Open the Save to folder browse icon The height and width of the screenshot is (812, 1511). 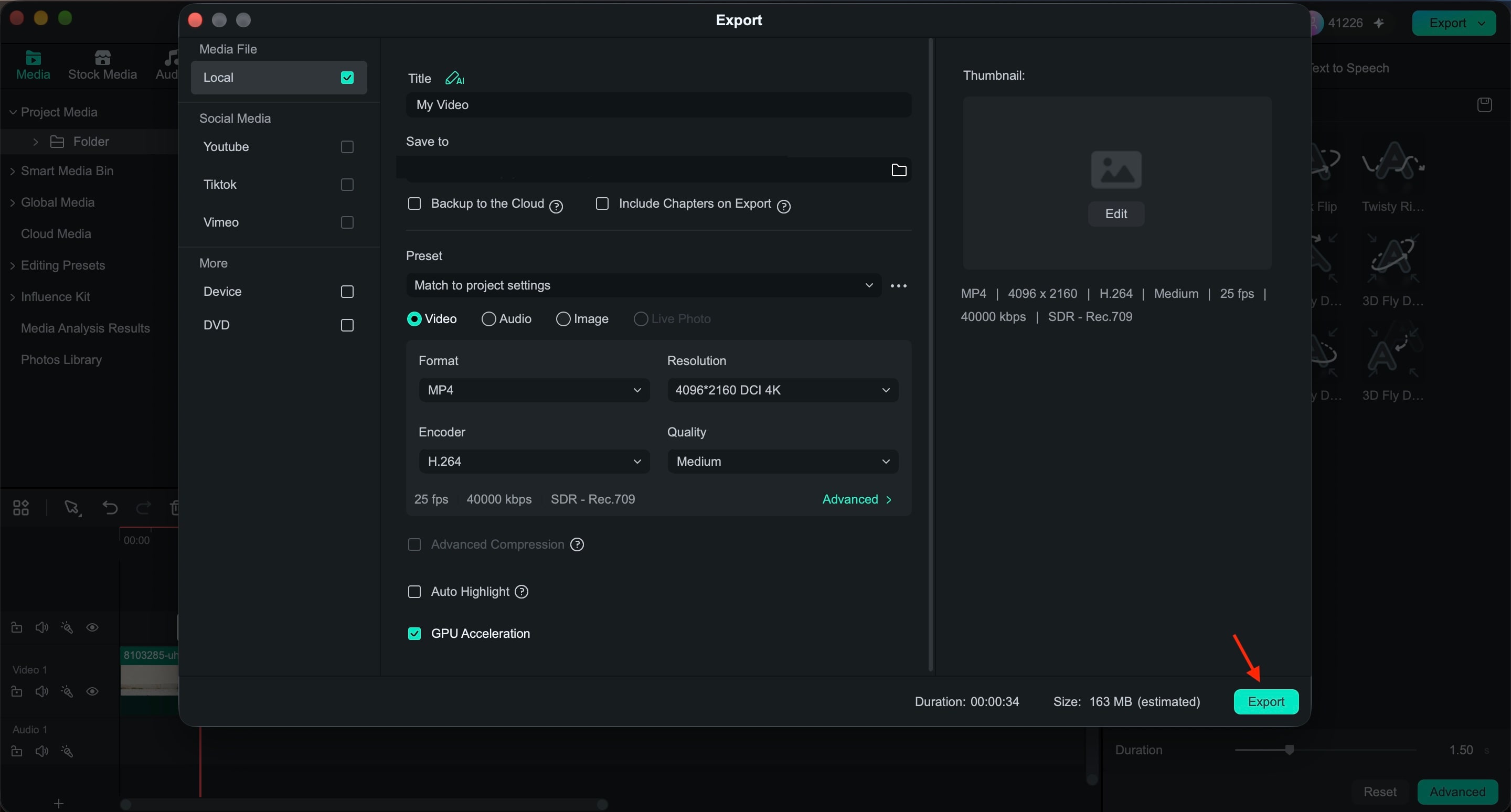tap(899, 170)
